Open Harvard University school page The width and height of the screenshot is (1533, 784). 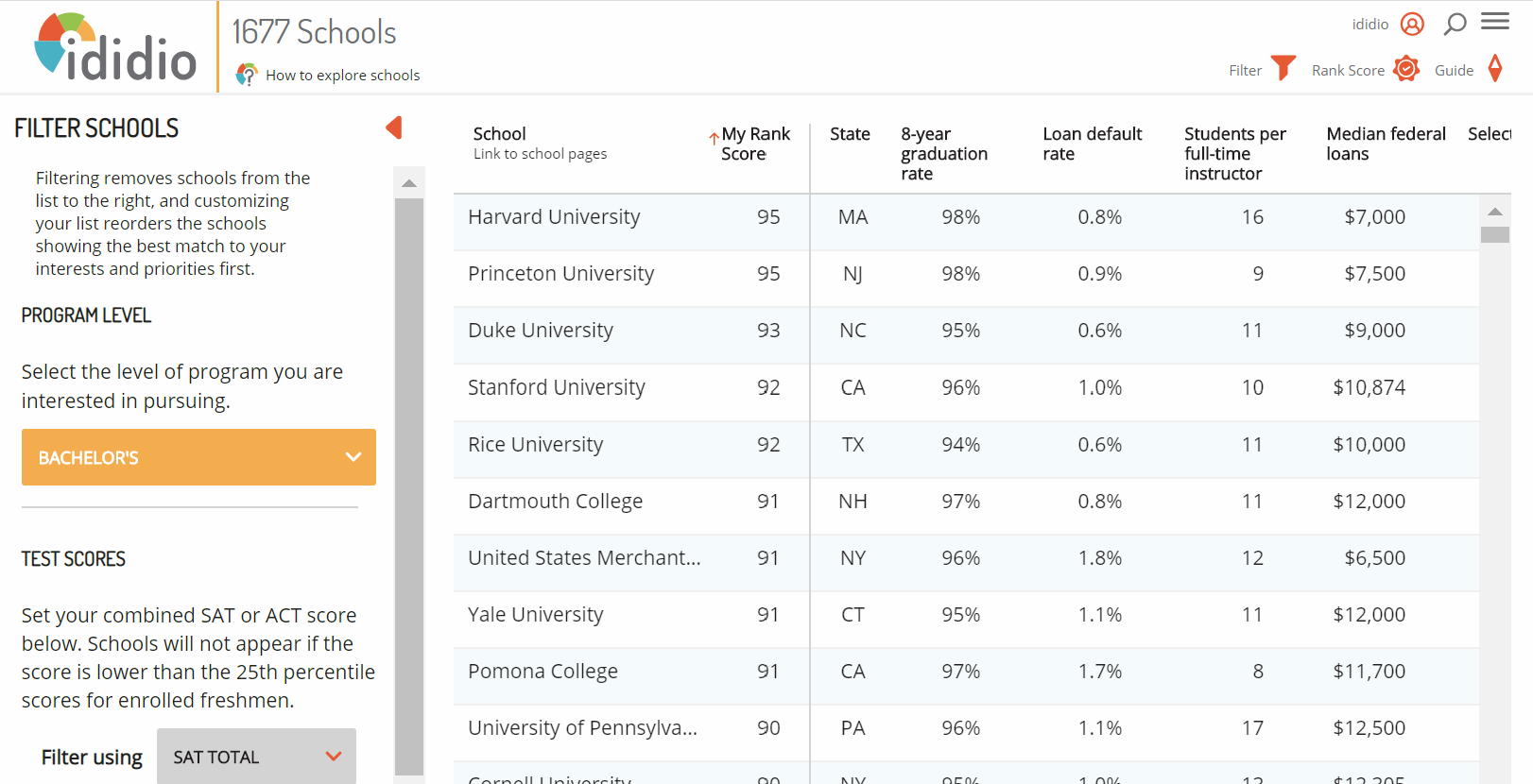coord(554,217)
